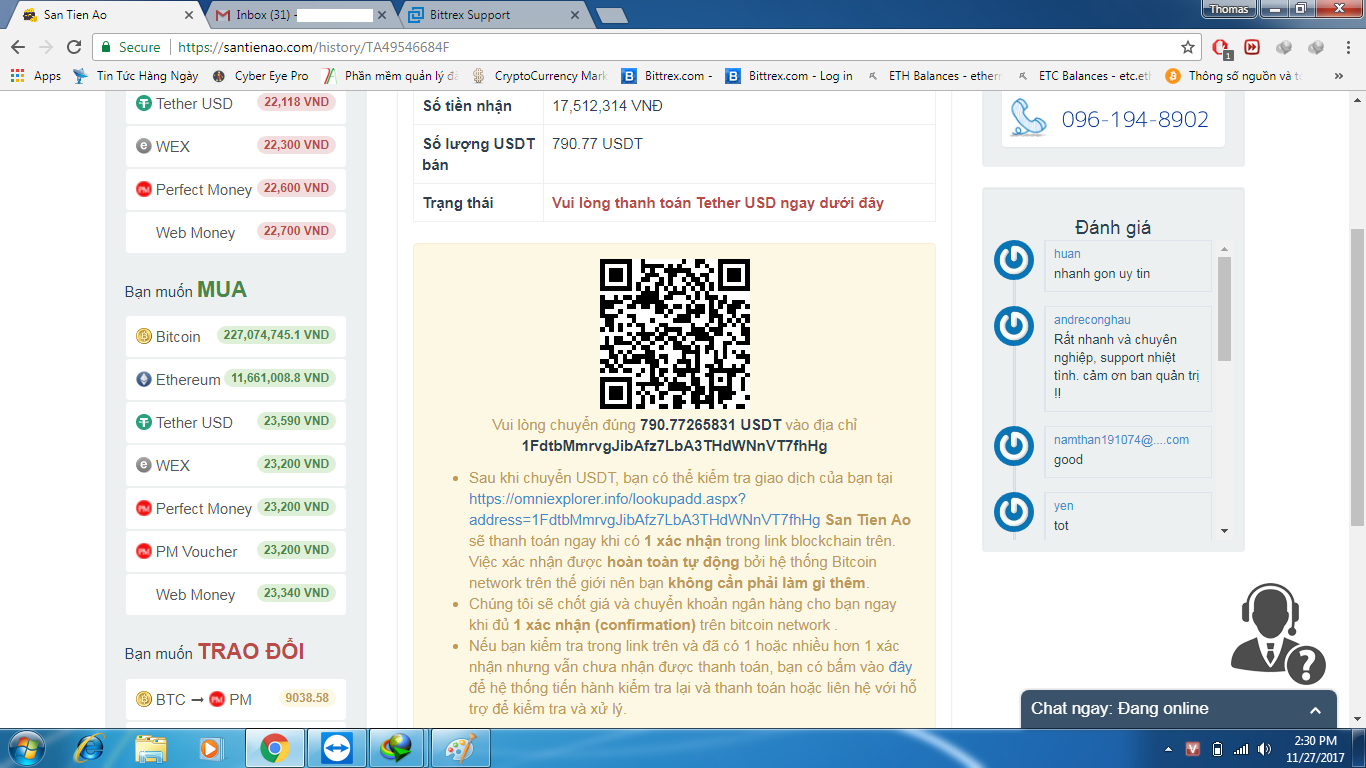The image size is (1366, 768).
Task: Select Web Money priced 22,700 VND
Action: tap(236, 232)
